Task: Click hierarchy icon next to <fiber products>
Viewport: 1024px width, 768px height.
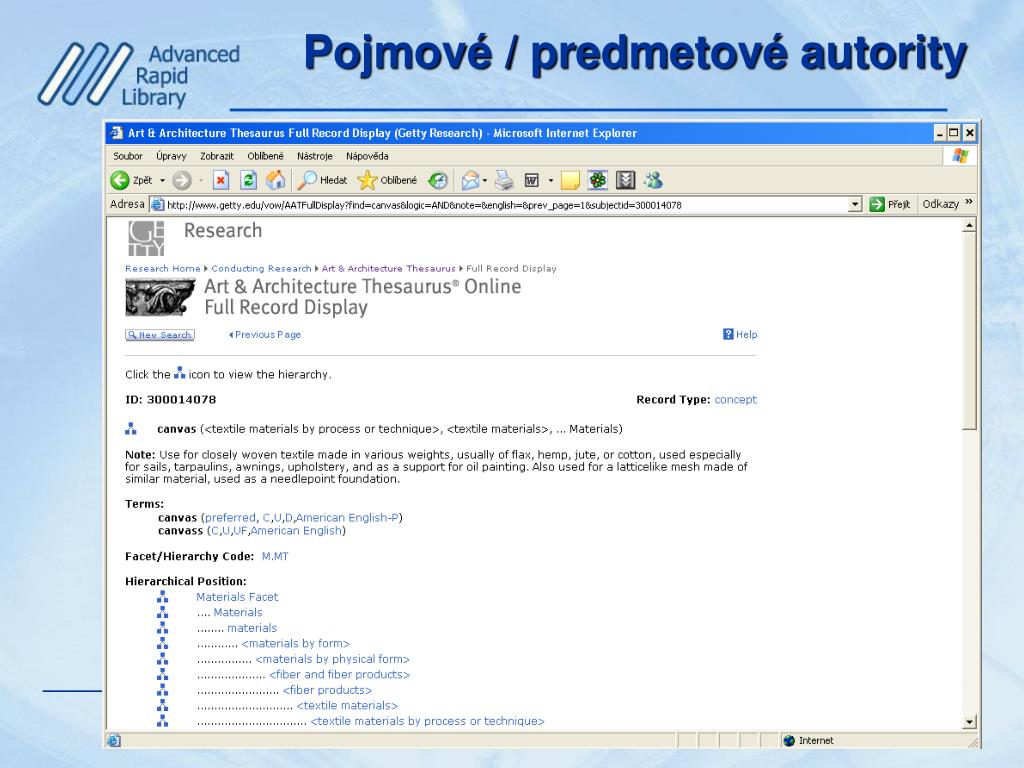Action: coord(163,690)
